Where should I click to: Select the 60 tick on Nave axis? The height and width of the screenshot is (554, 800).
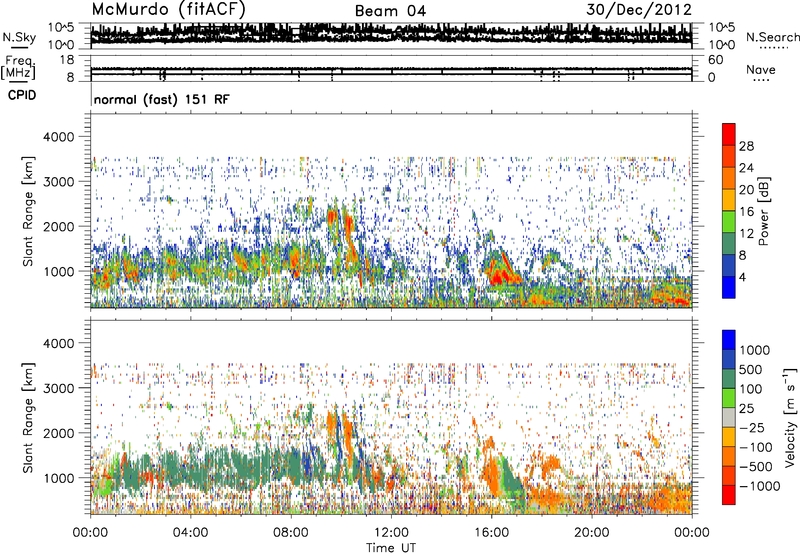point(716,60)
